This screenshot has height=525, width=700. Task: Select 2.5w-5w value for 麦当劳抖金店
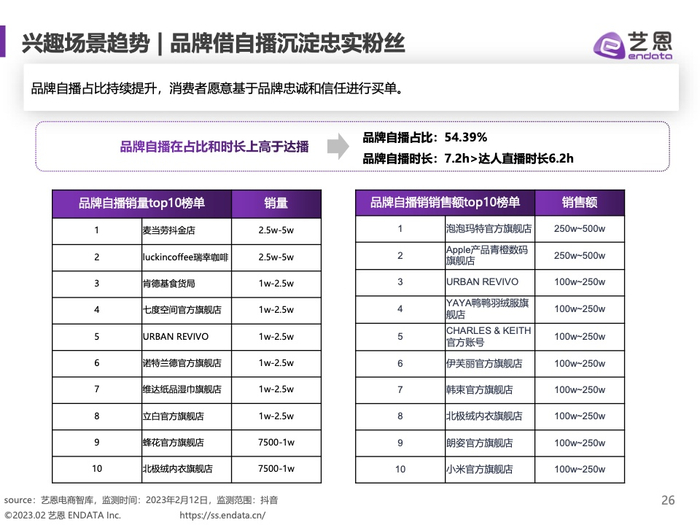coord(276,230)
